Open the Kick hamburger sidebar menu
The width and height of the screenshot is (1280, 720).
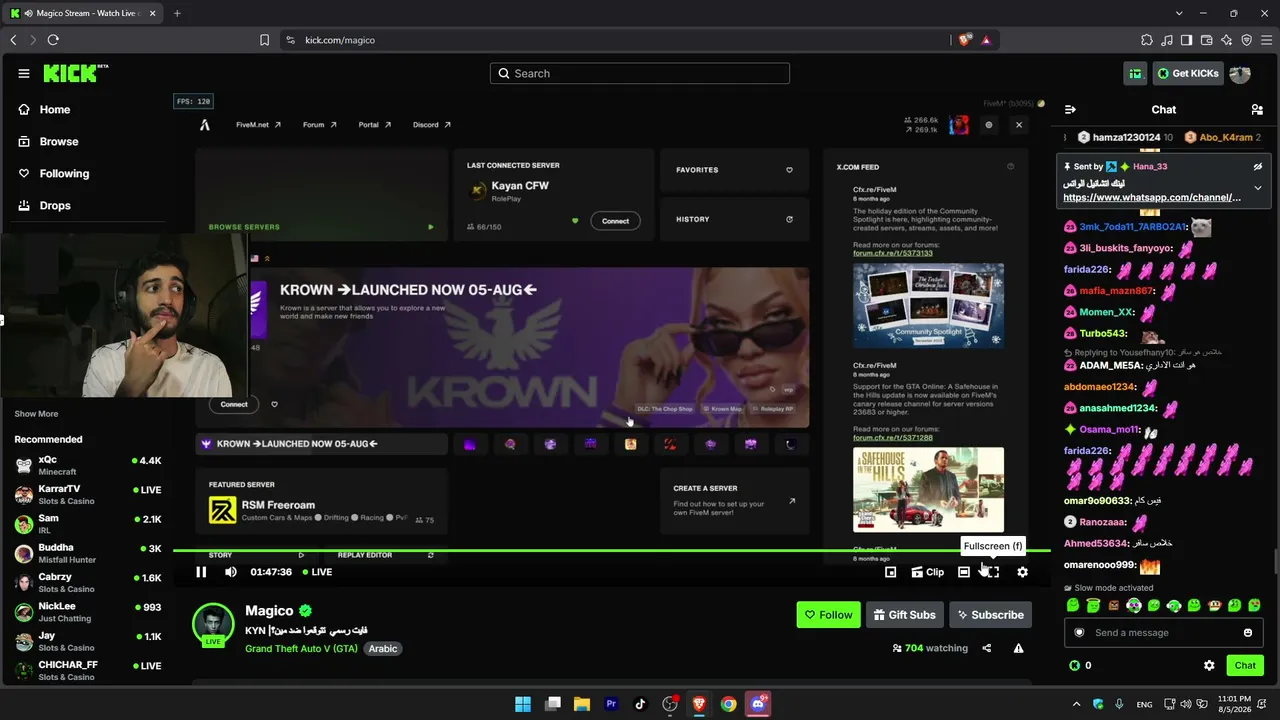(24, 73)
